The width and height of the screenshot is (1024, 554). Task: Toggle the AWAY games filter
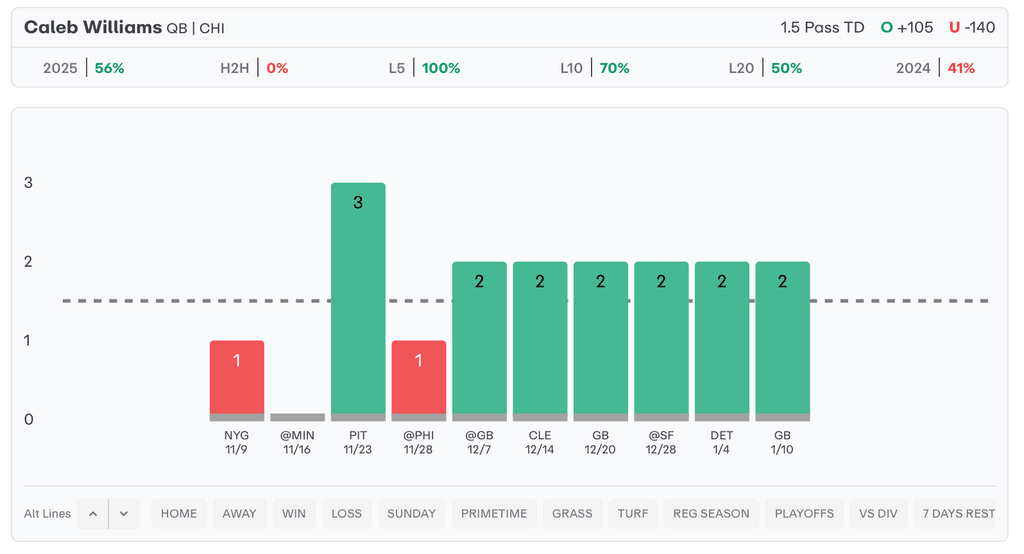point(240,514)
